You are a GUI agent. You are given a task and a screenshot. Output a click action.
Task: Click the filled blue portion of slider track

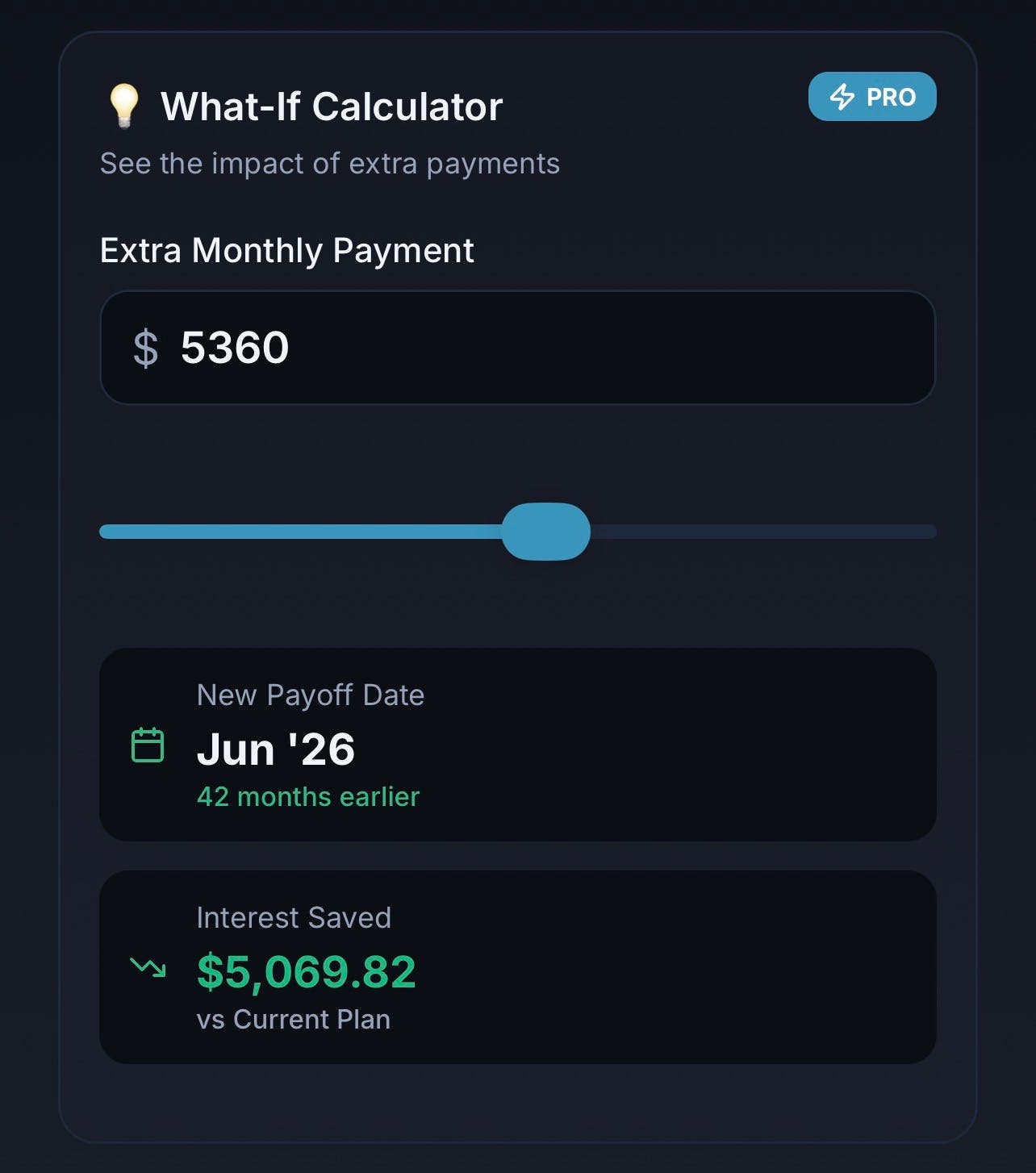(300, 531)
